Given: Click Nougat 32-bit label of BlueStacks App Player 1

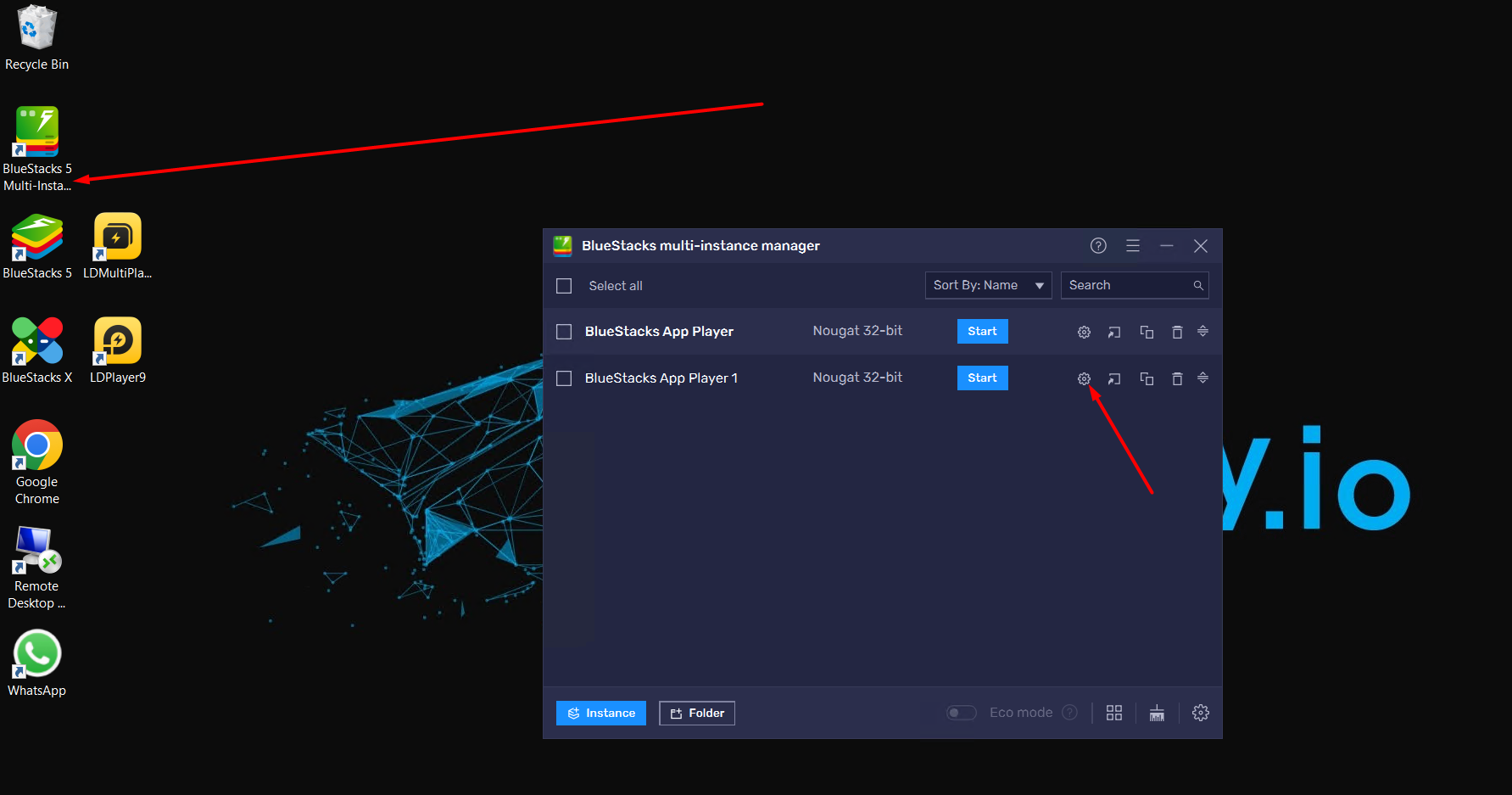Looking at the screenshot, I should [x=857, y=377].
